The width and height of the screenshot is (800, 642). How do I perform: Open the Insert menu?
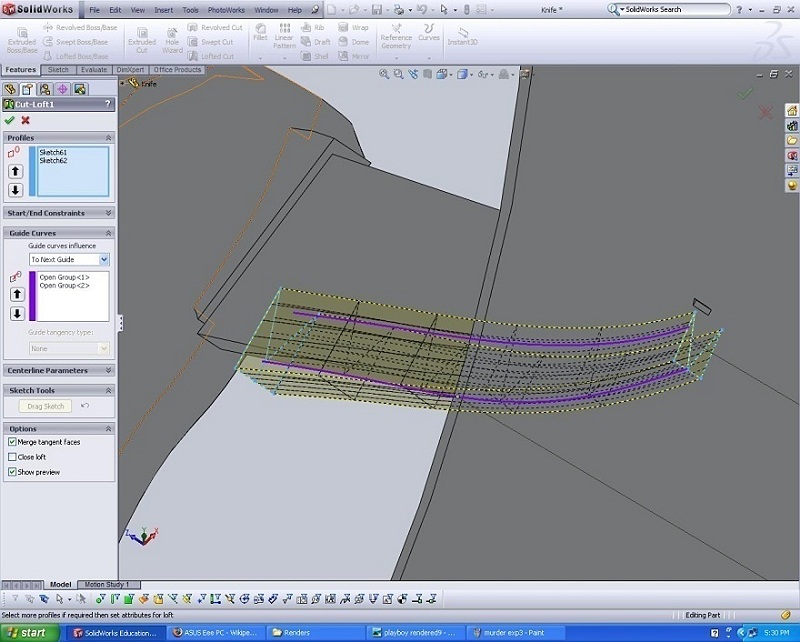pos(163,9)
